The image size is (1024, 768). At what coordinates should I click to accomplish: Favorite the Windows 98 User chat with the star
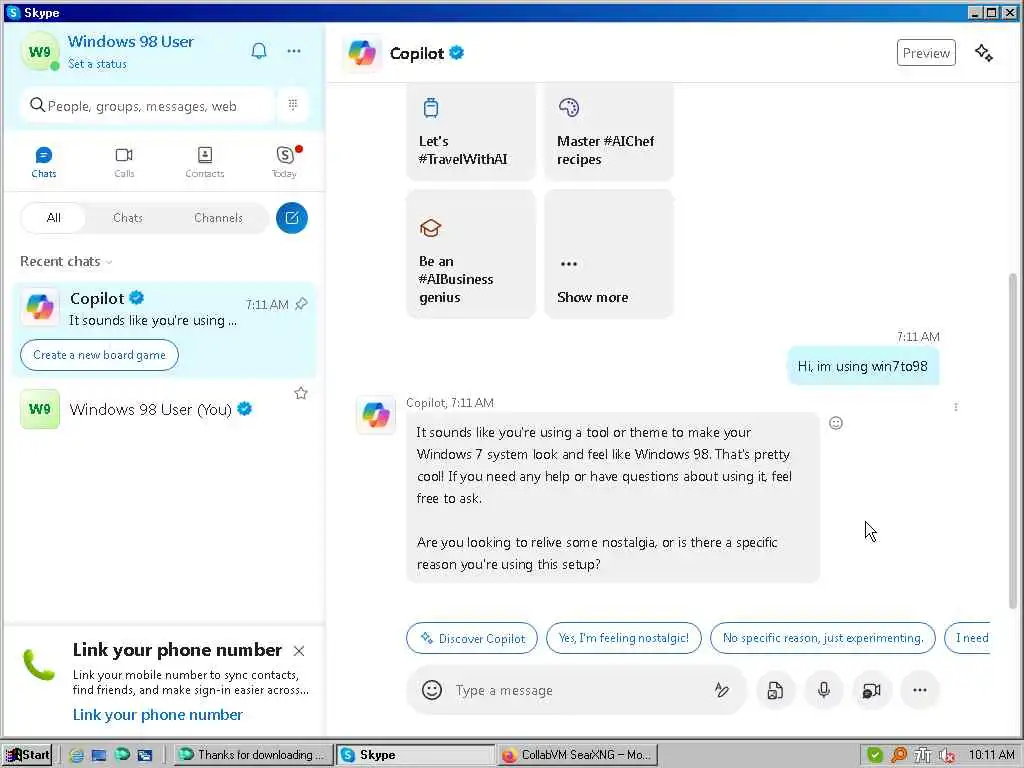click(300, 393)
